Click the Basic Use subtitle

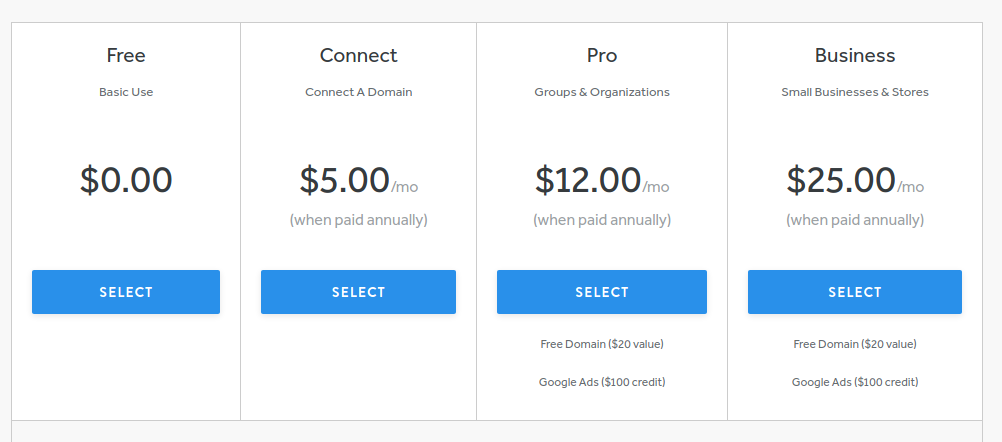coord(126,92)
